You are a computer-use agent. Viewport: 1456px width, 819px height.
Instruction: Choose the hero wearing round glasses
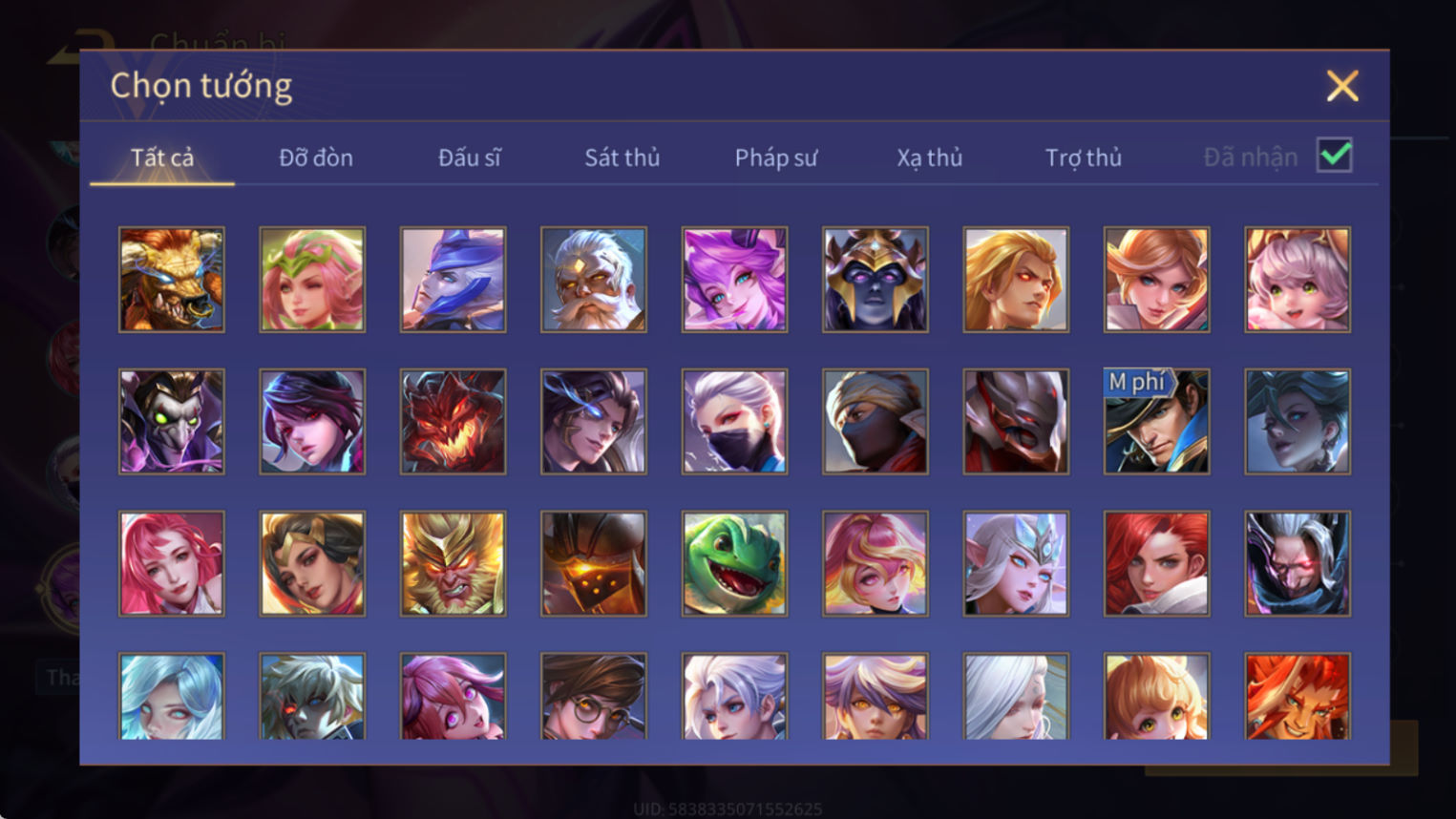tap(594, 697)
